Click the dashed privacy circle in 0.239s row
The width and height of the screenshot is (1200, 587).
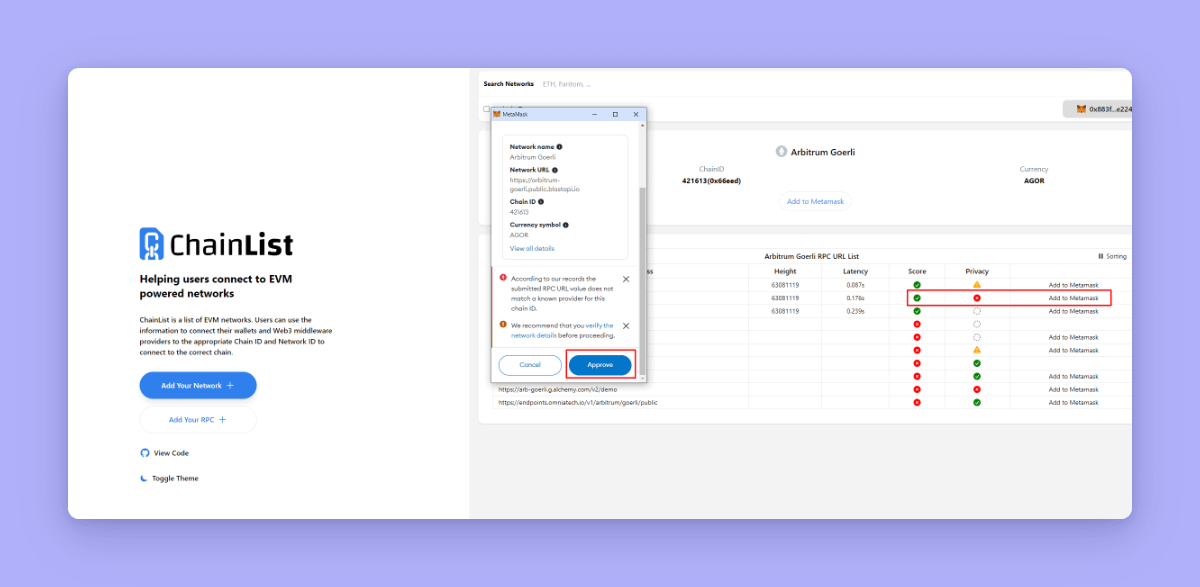pyautogui.click(x=977, y=311)
